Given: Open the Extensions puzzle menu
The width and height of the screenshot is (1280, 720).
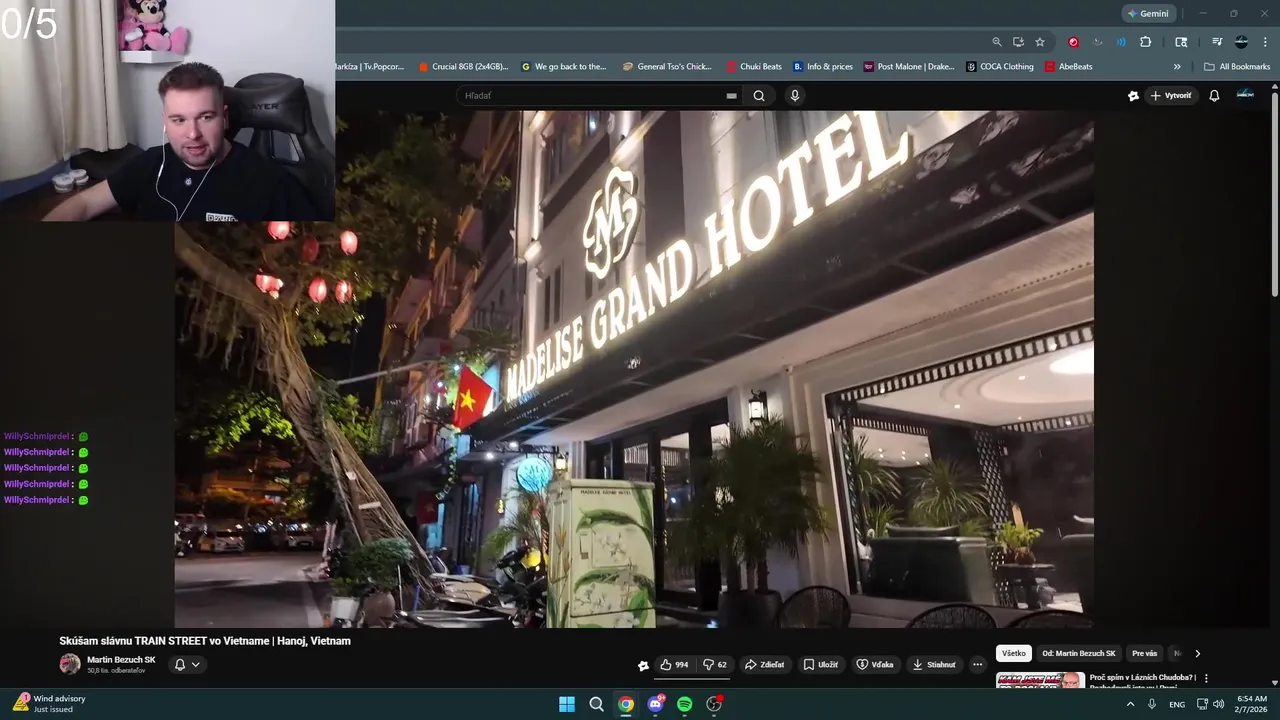Looking at the screenshot, I should point(1146,42).
